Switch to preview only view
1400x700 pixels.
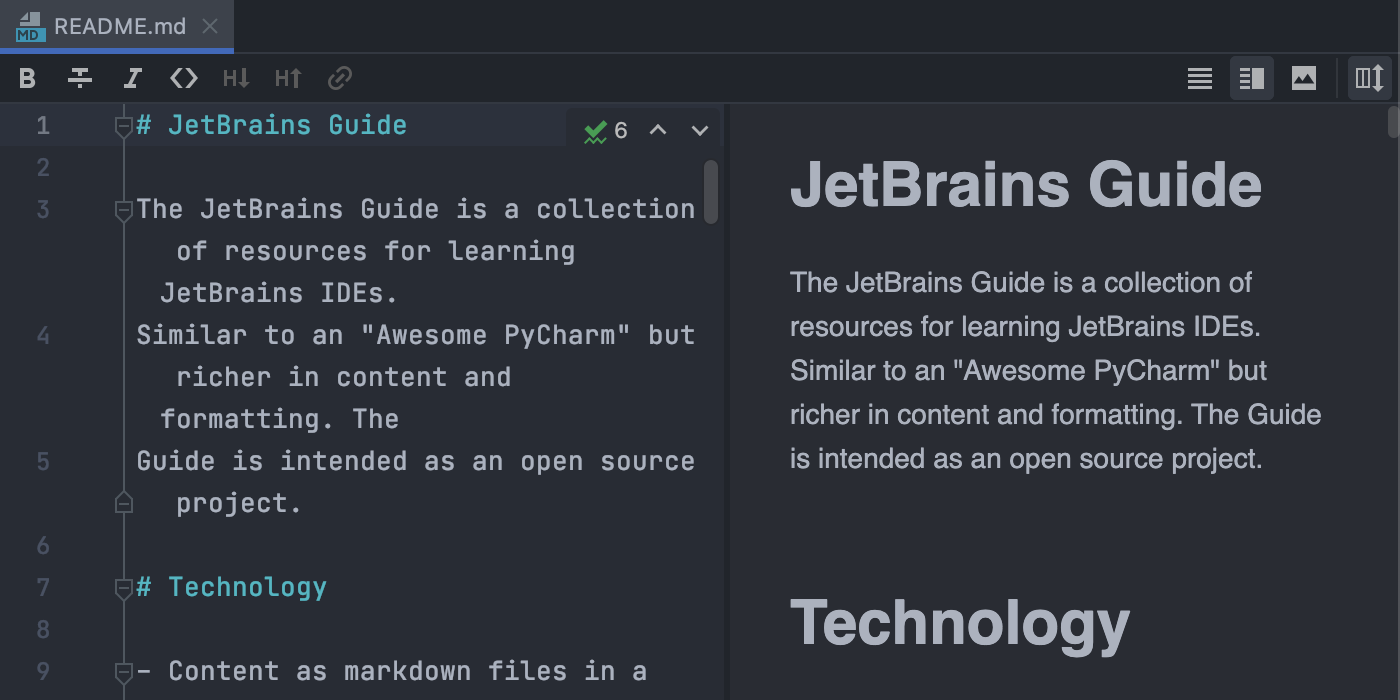pos(1304,78)
